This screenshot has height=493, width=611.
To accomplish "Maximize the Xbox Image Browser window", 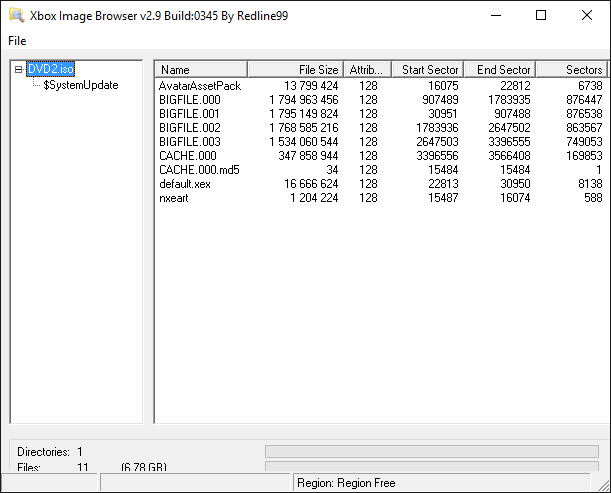I will click(x=541, y=15).
